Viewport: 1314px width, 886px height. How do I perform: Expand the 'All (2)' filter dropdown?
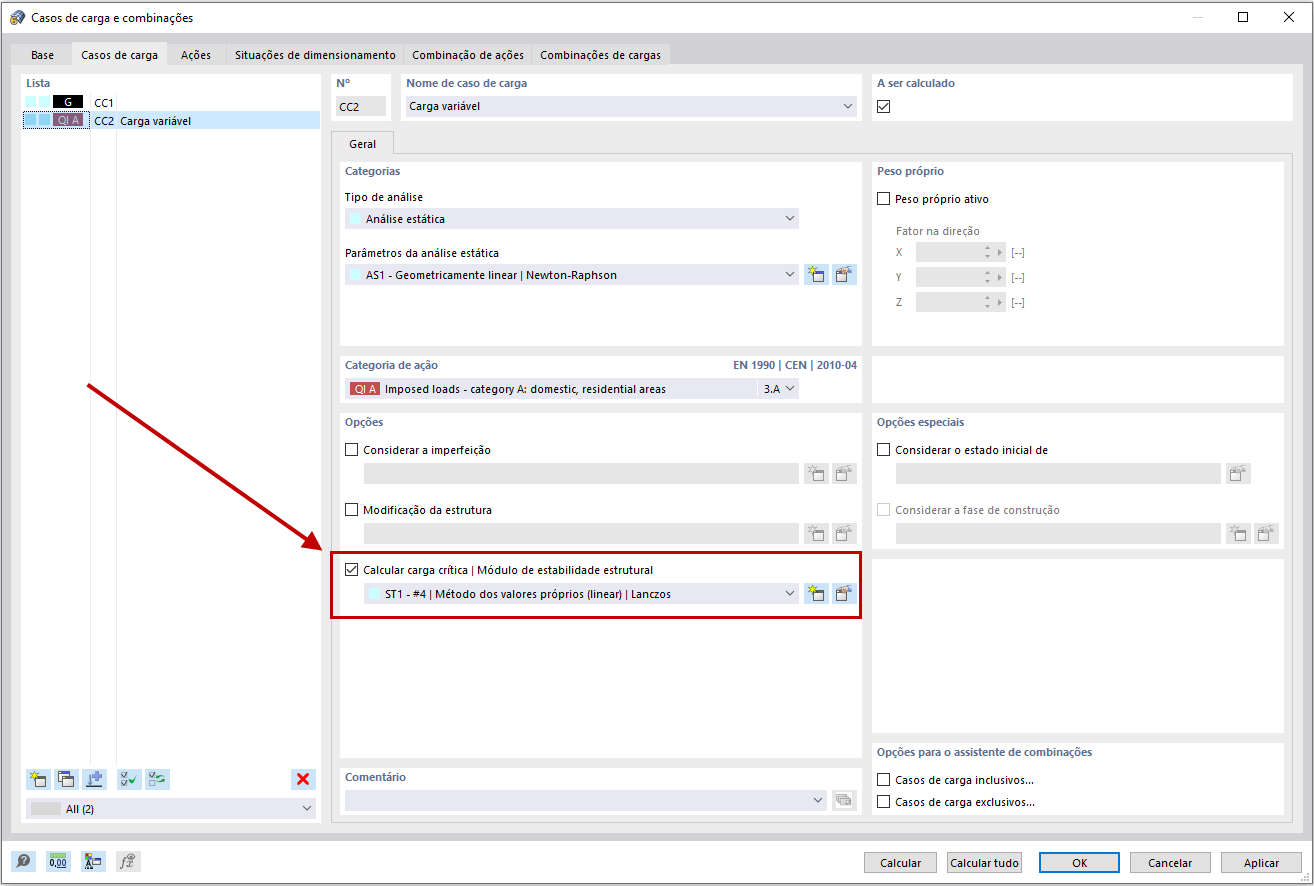click(x=308, y=808)
